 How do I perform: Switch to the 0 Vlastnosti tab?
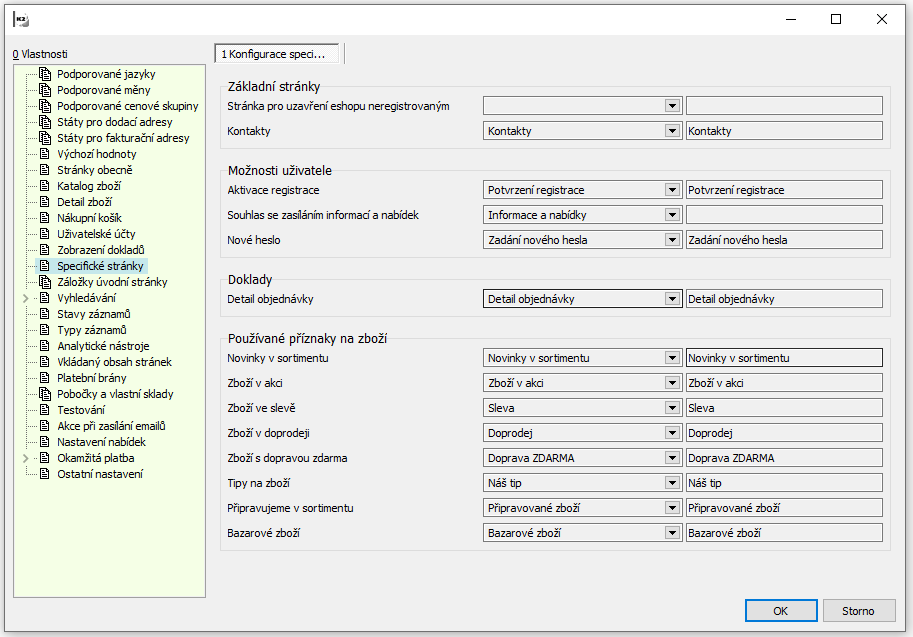(40, 54)
